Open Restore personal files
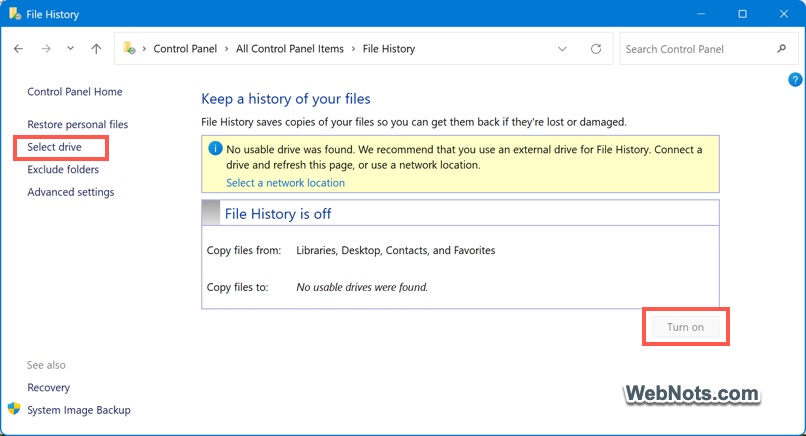 click(78, 124)
